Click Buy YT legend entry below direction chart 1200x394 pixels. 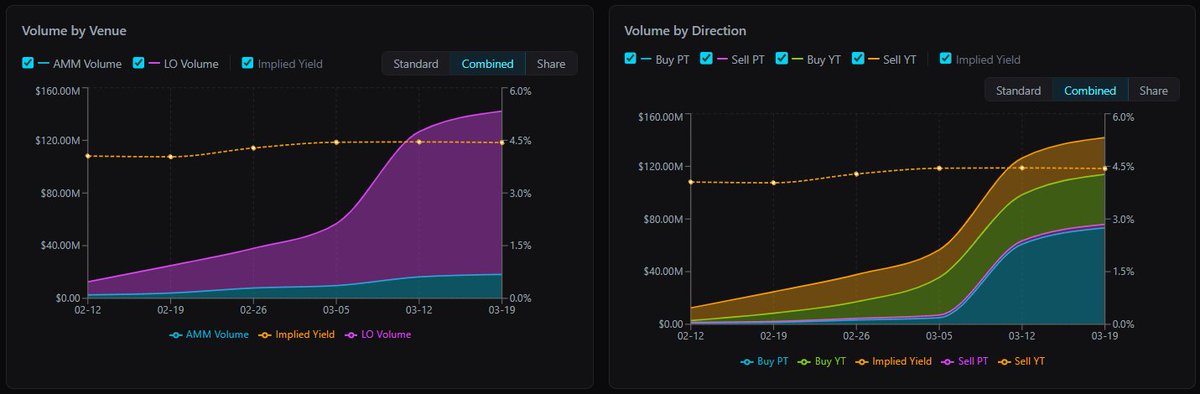click(822, 361)
